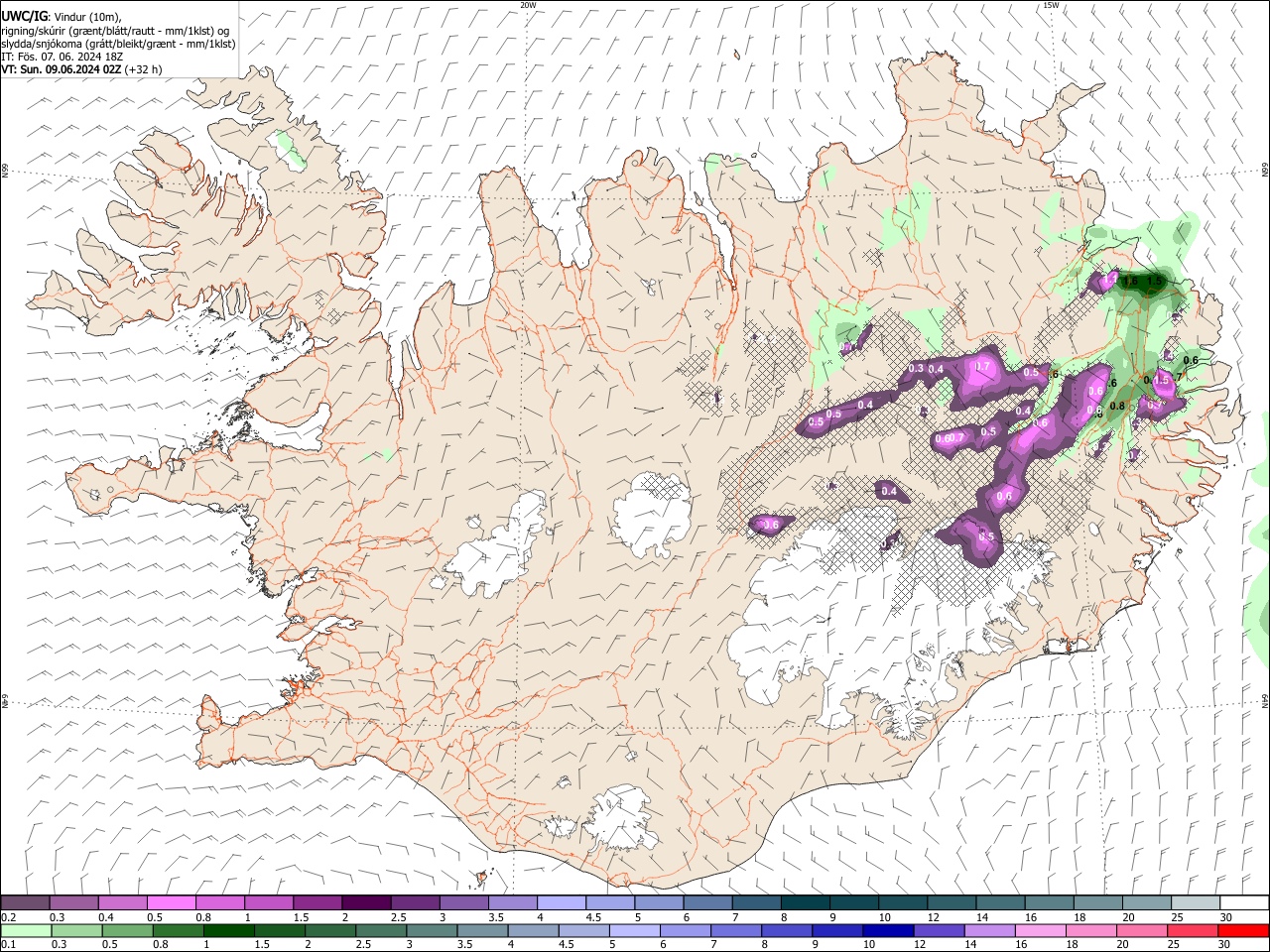Select the darkest purple top-row swatch starting at 2
The width and height of the screenshot is (1270, 952).
pos(366,902)
